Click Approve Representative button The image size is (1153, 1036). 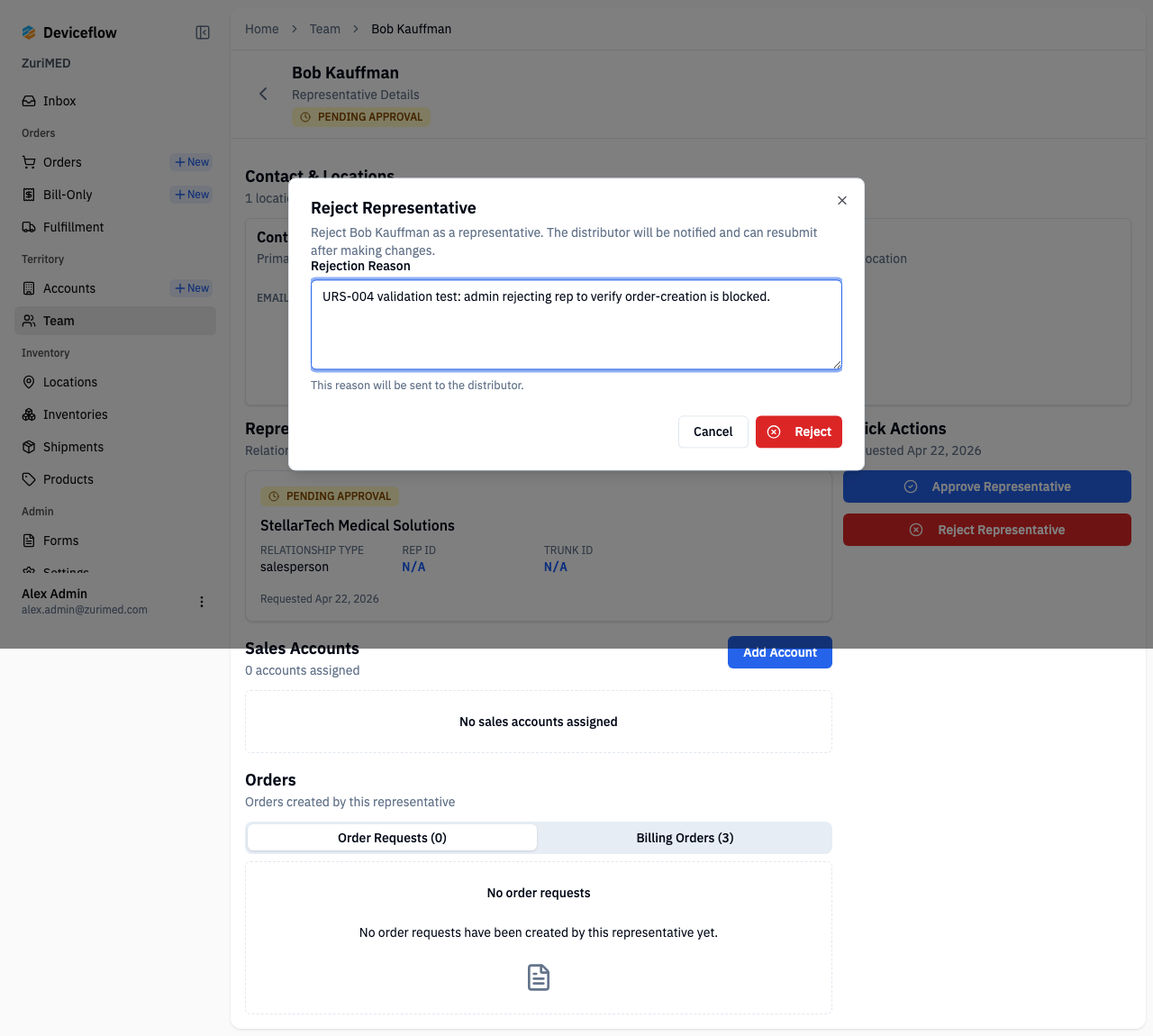click(x=987, y=486)
